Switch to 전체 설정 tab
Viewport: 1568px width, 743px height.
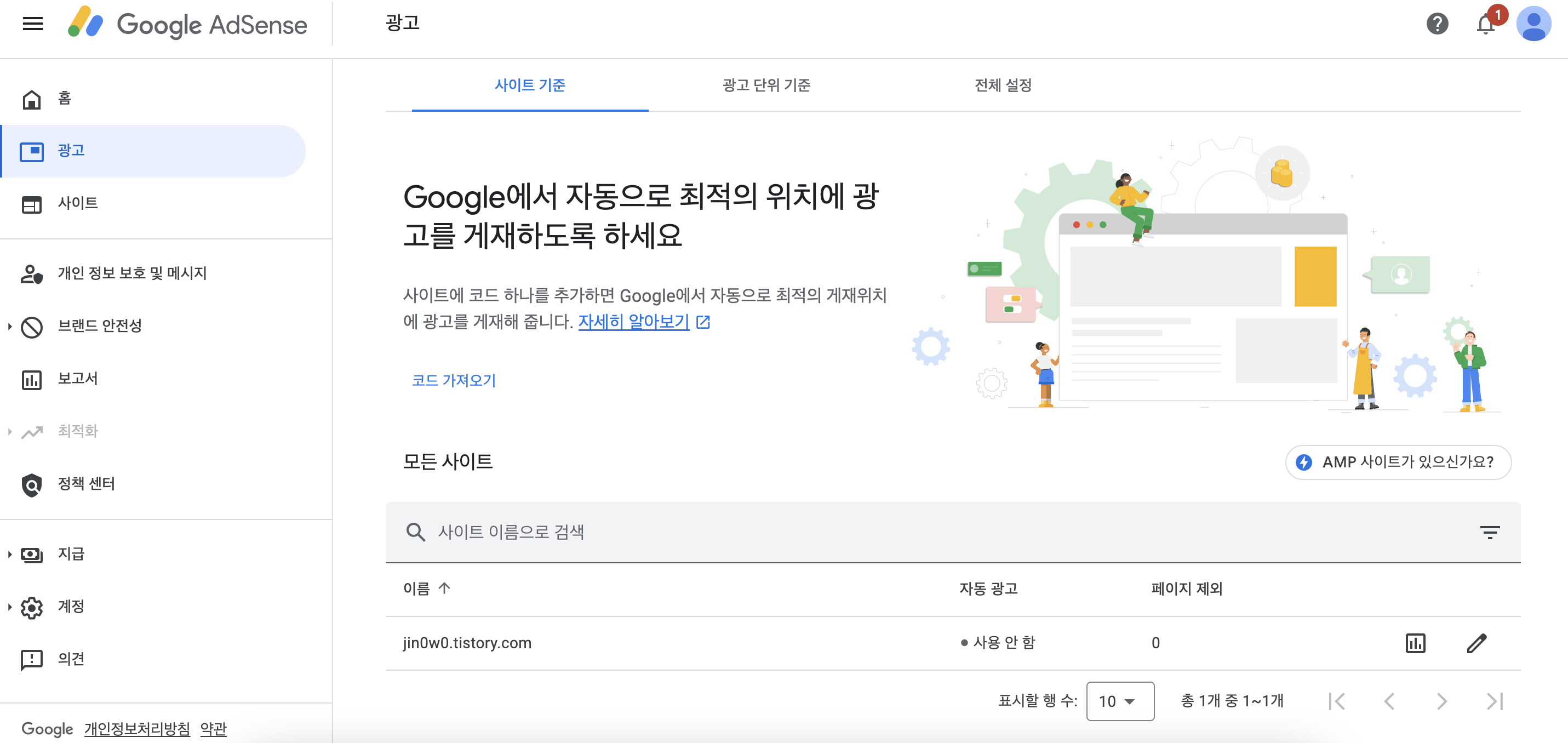pyautogui.click(x=1003, y=85)
